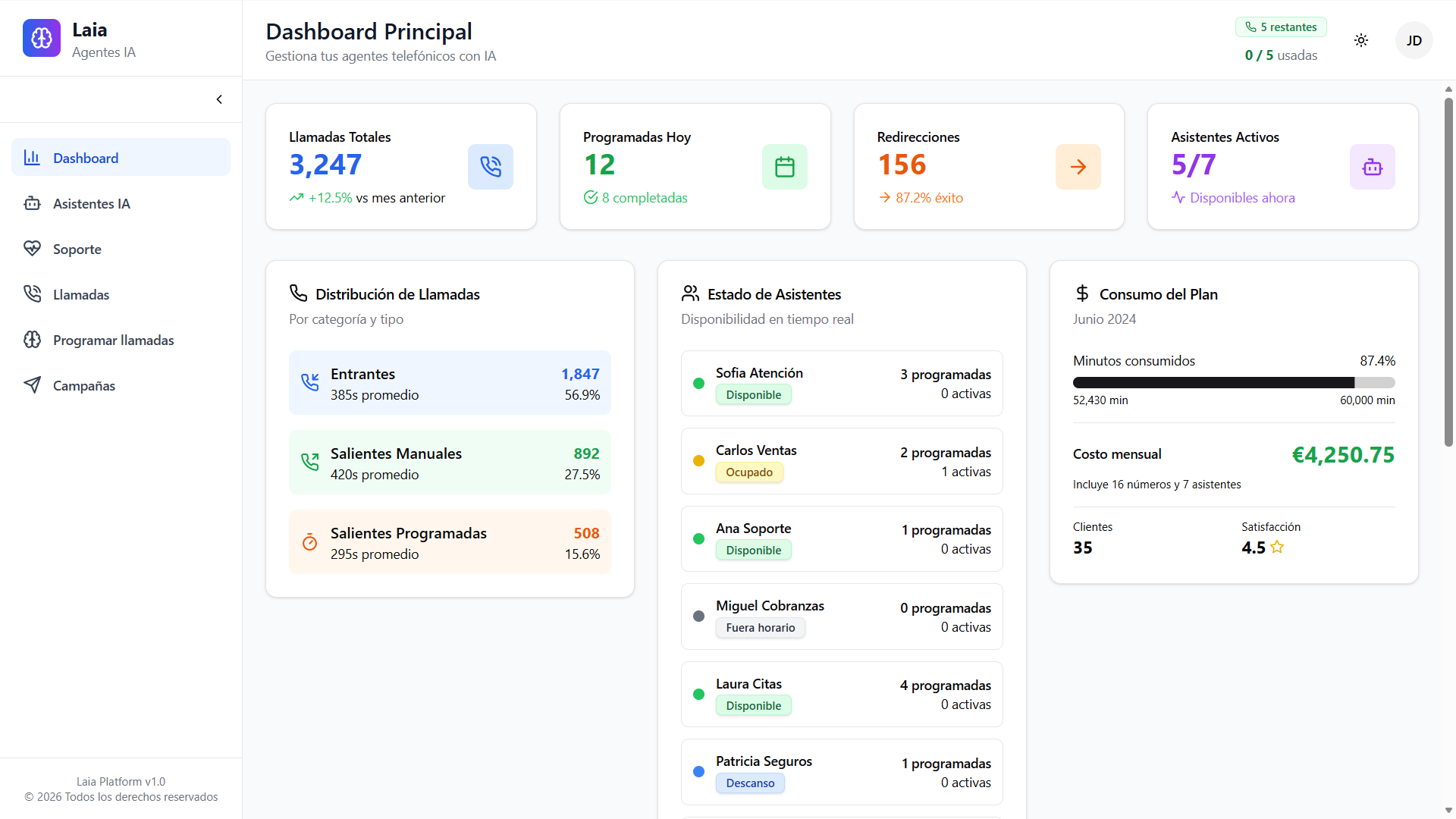Go to Programar llamadas in sidebar

[x=113, y=340]
